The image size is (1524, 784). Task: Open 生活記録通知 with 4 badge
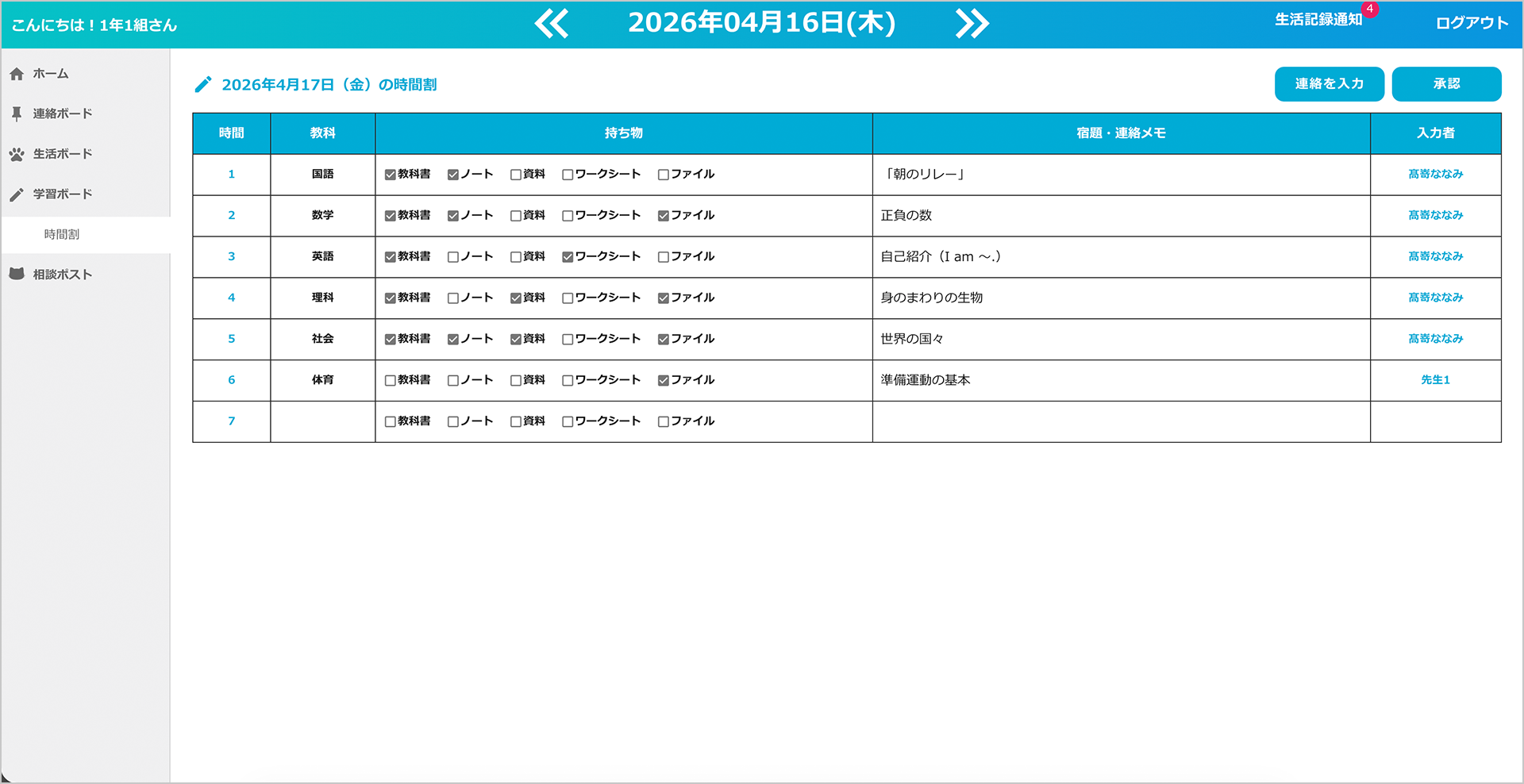click(x=1318, y=20)
